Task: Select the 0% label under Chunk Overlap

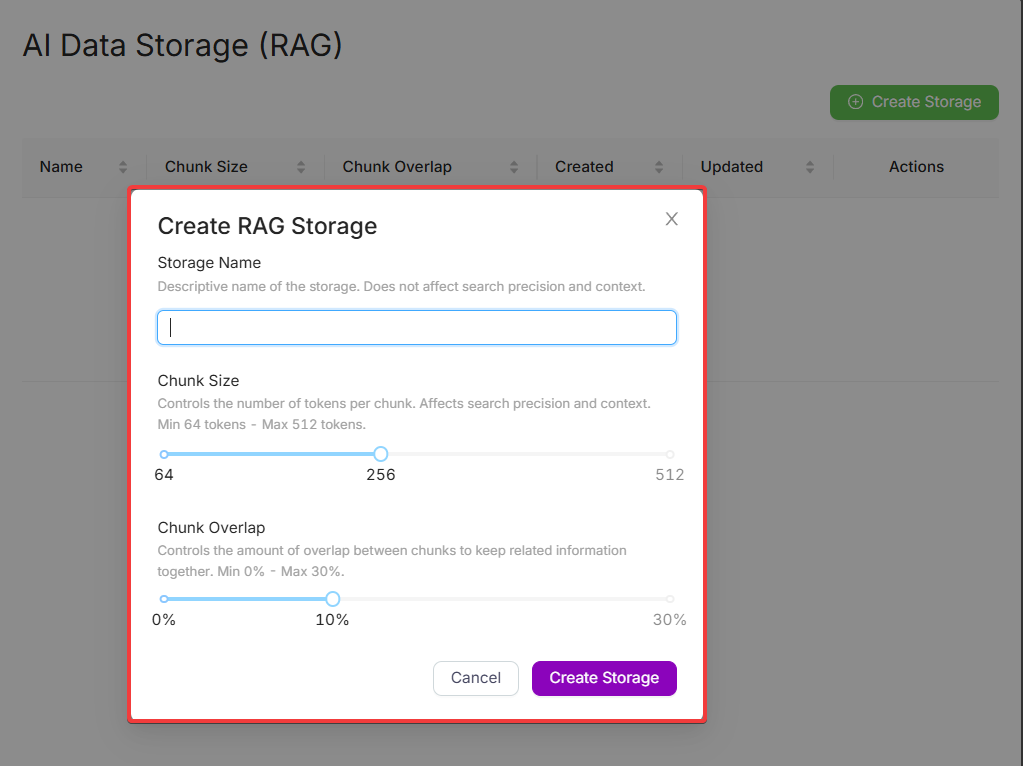Action: (164, 620)
